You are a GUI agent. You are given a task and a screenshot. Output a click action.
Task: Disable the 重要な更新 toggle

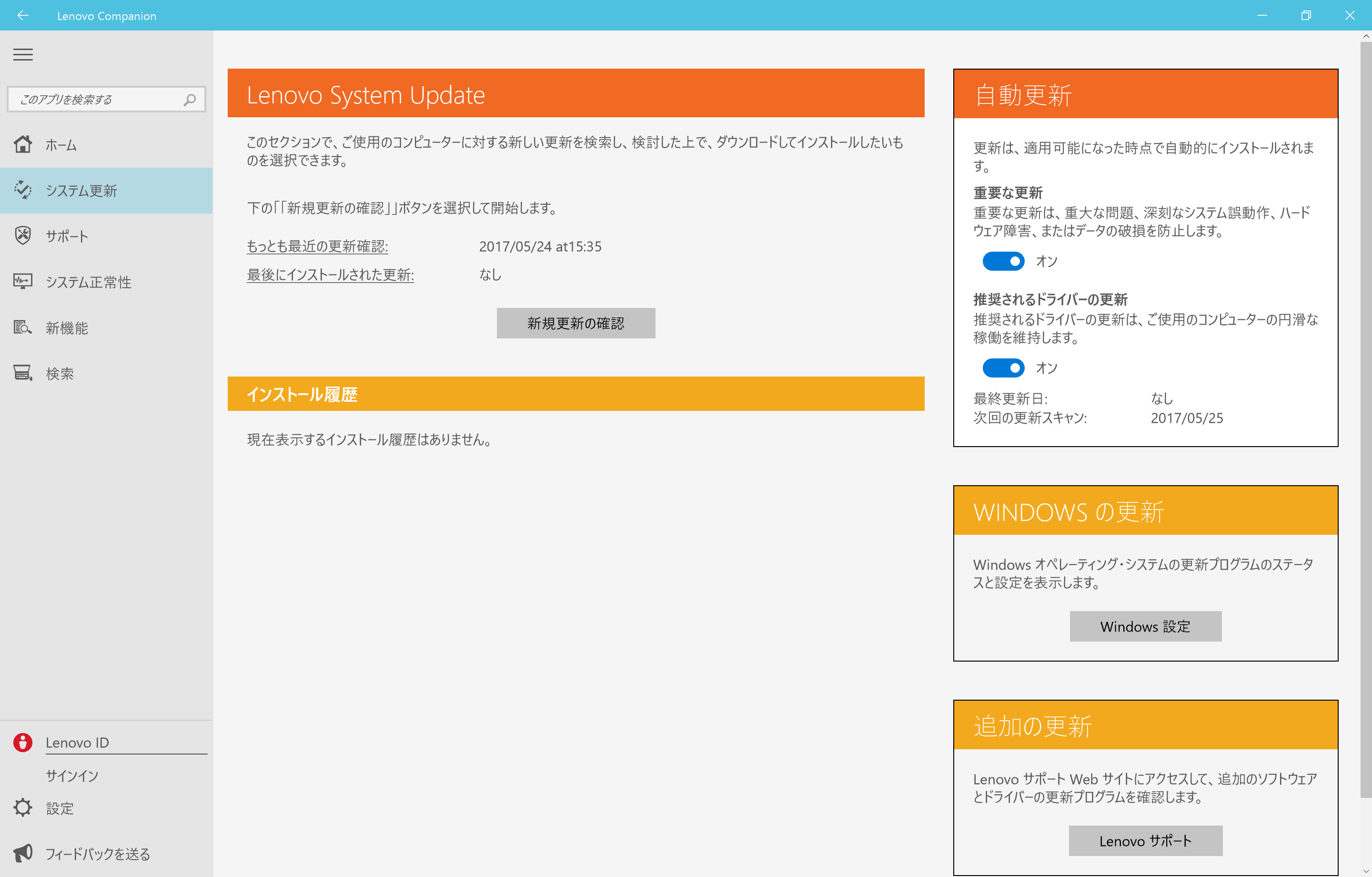(x=1003, y=261)
